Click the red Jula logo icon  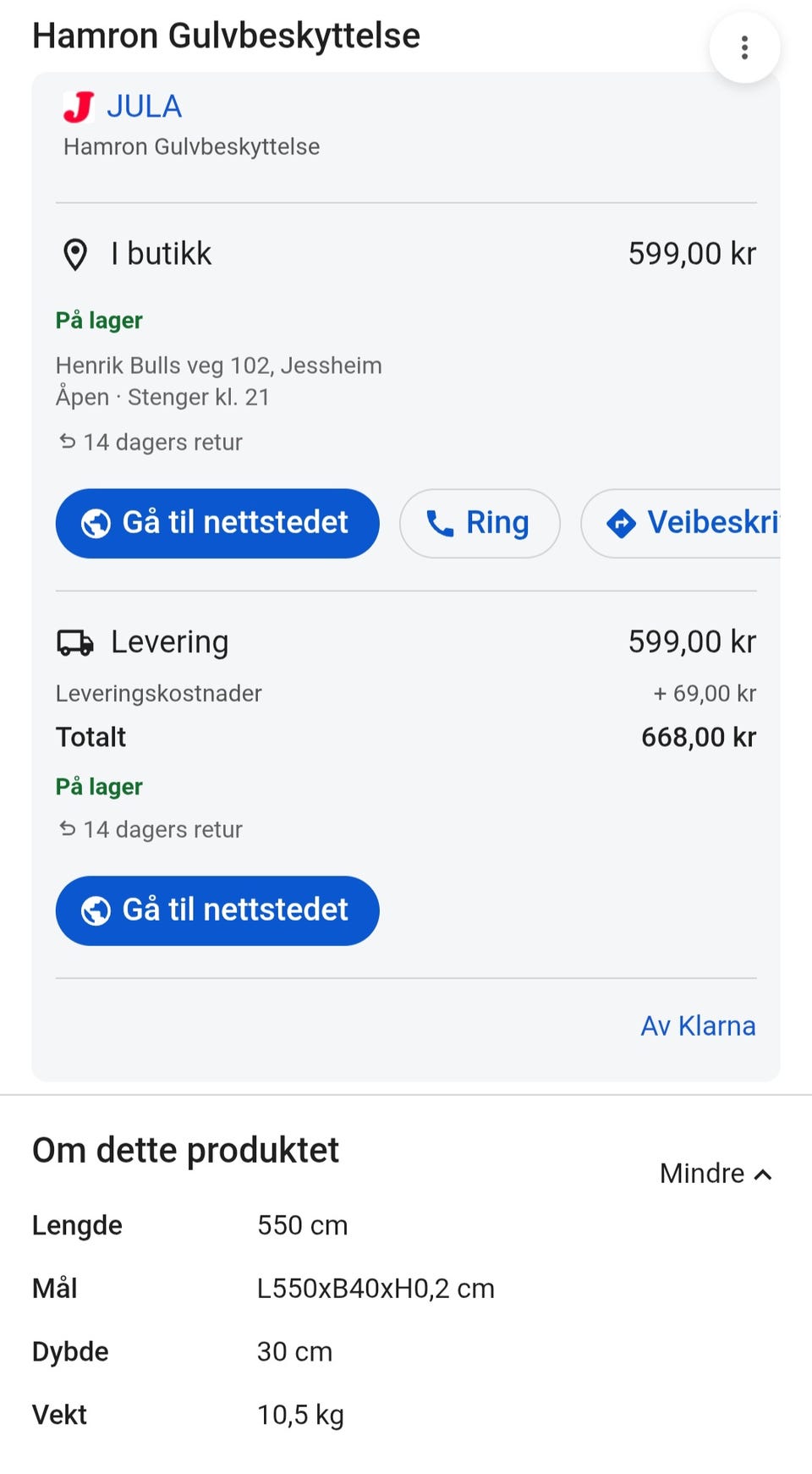[x=79, y=107]
